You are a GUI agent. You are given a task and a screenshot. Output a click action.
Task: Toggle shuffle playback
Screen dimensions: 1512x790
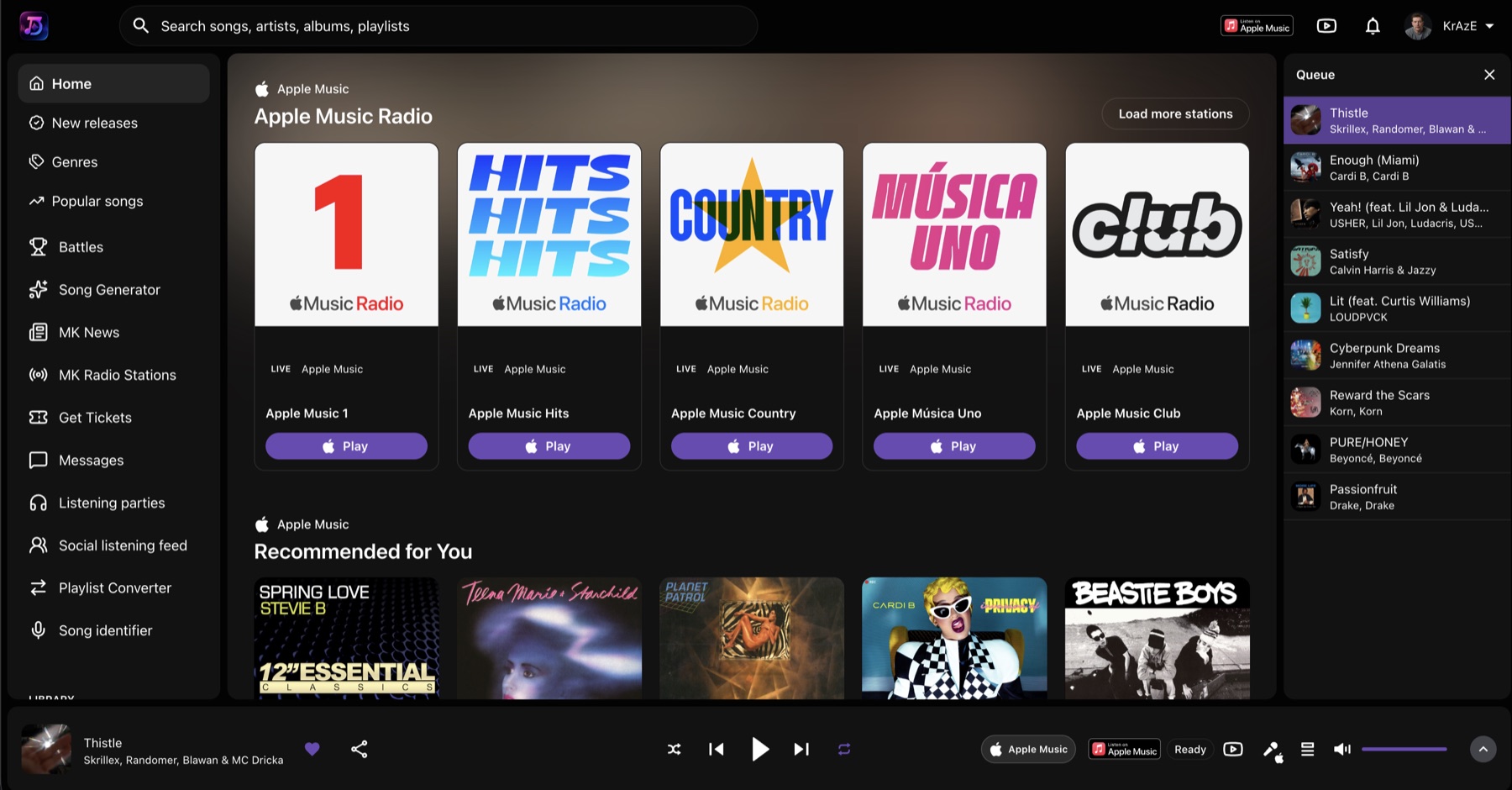pos(675,749)
